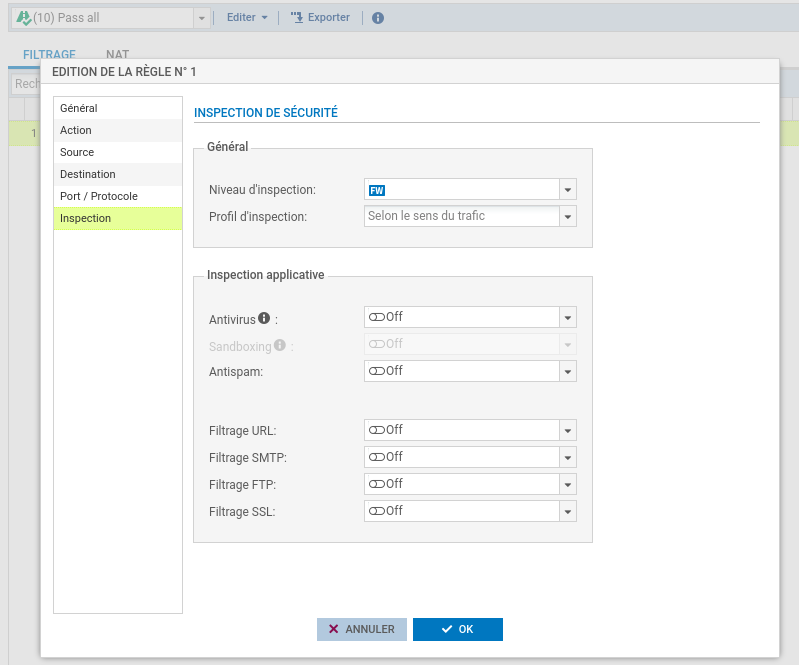Switch to the Filtrage tab
Screen dimensions: 799x665
tap(49, 55)
